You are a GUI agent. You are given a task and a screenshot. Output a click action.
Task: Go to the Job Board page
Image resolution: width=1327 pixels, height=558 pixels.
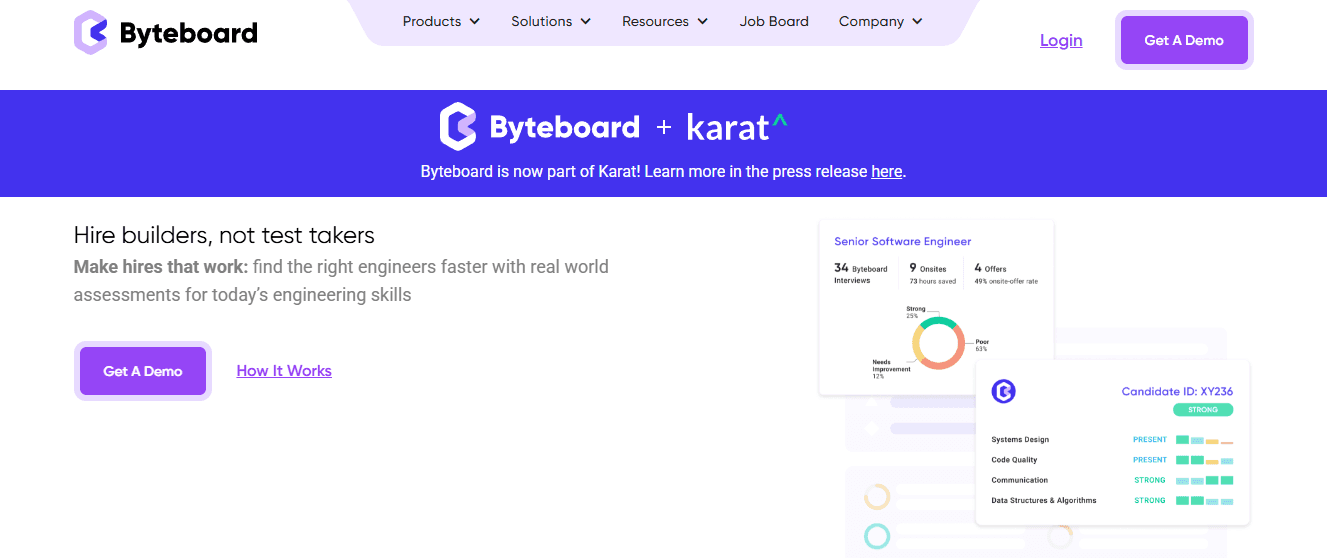click(x=774, y=21)
